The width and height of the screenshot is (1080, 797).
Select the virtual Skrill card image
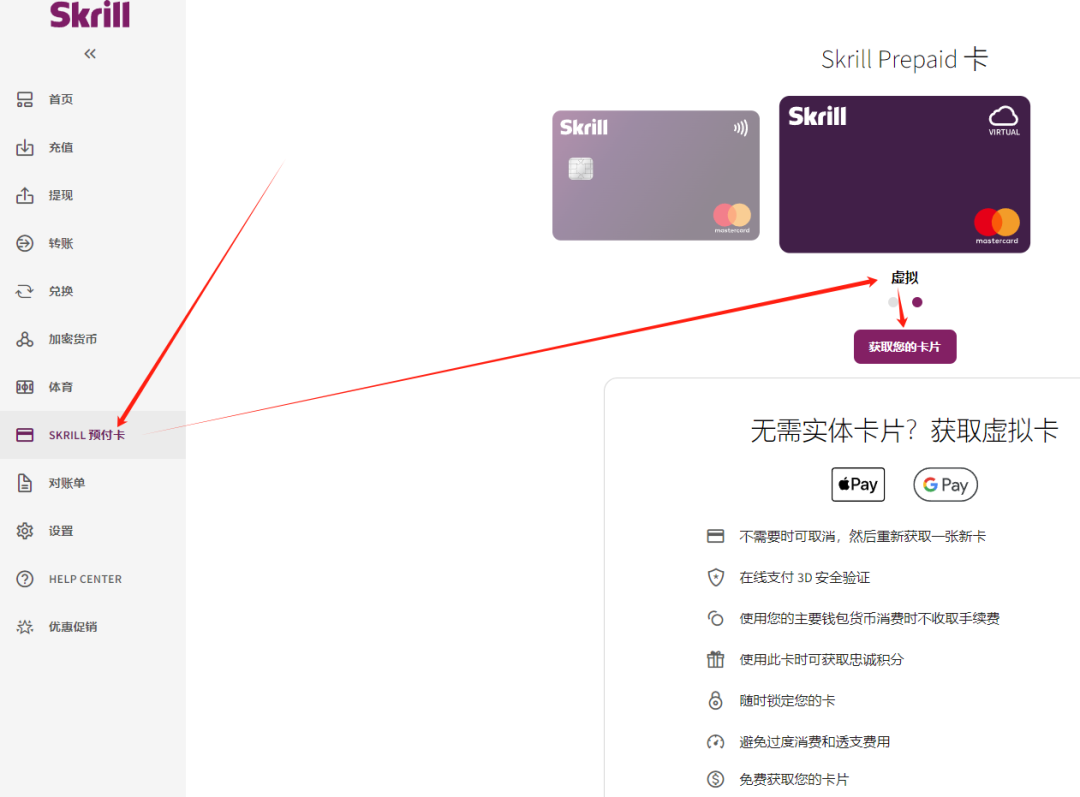904,174
